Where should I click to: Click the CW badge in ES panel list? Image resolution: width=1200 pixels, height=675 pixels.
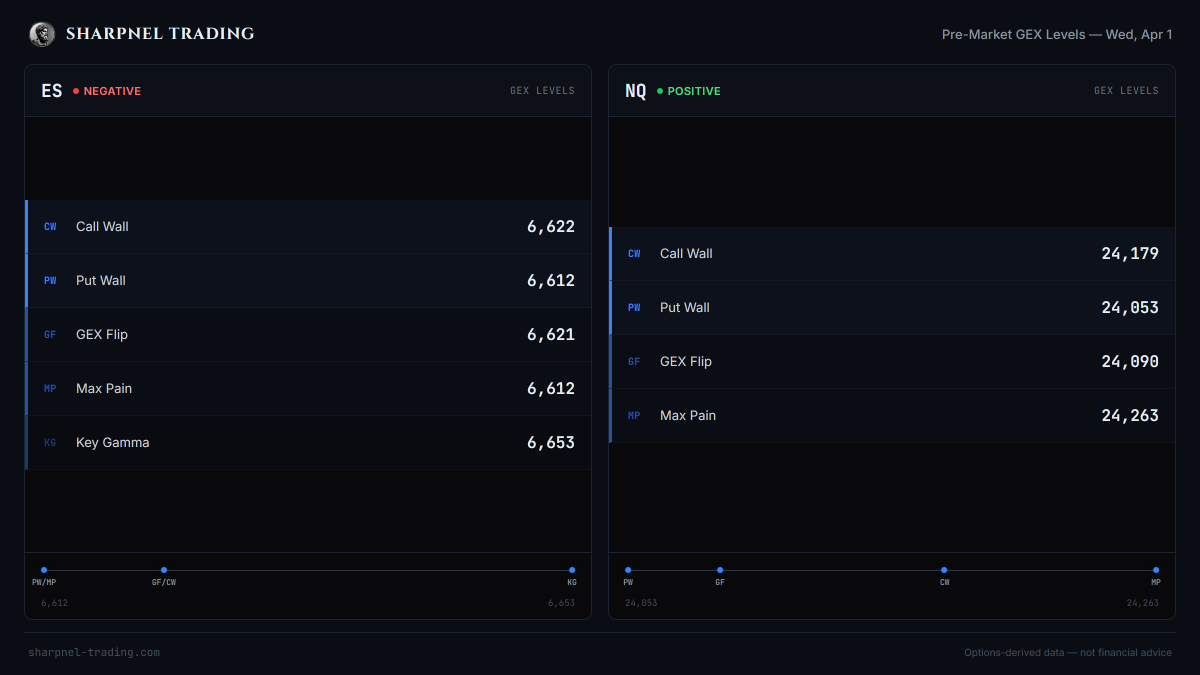pos(50,227)
